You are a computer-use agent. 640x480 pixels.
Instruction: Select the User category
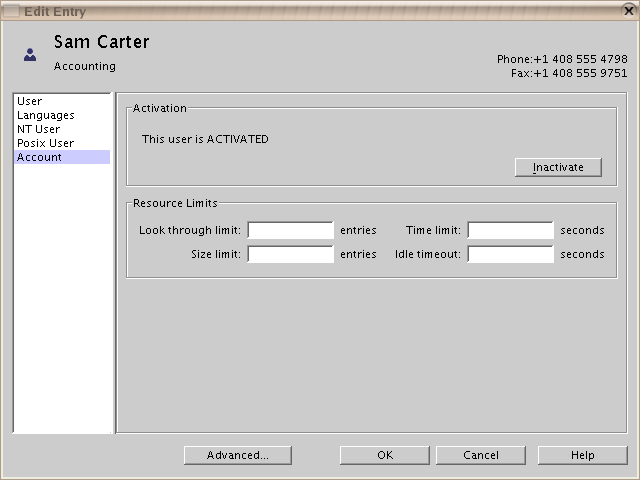tap(62, 101)
